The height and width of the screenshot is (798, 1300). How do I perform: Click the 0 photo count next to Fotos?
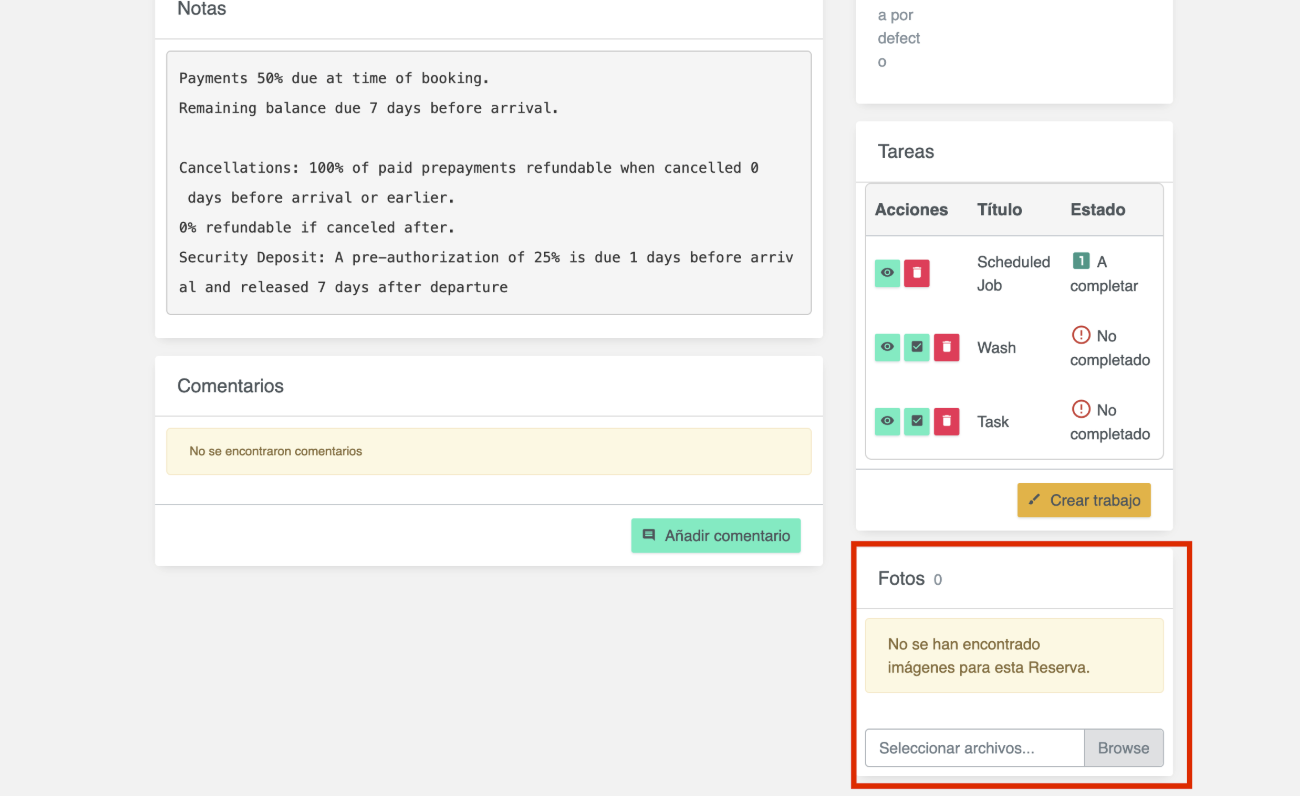[x=938, y=579]
